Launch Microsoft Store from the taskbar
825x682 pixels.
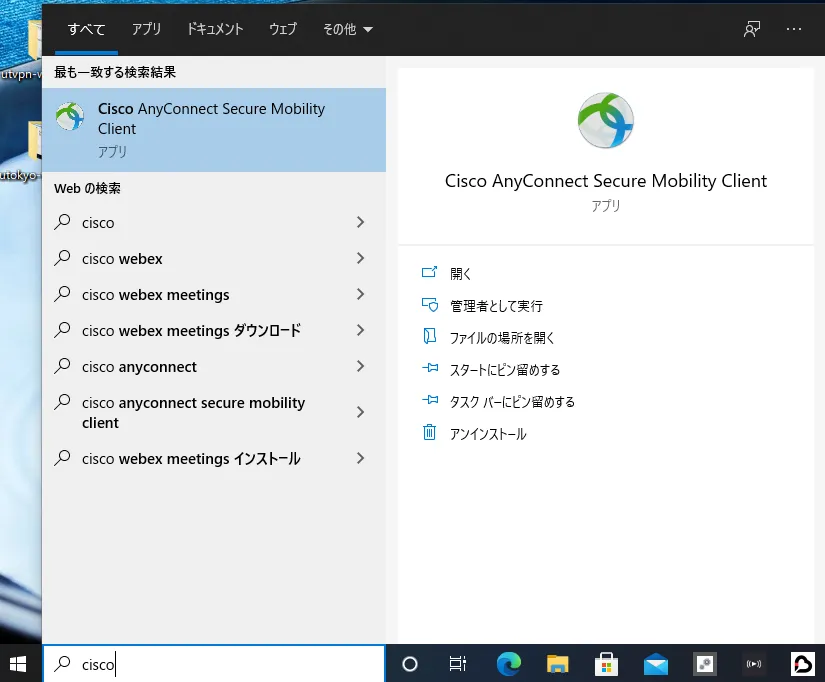(606, 664)
